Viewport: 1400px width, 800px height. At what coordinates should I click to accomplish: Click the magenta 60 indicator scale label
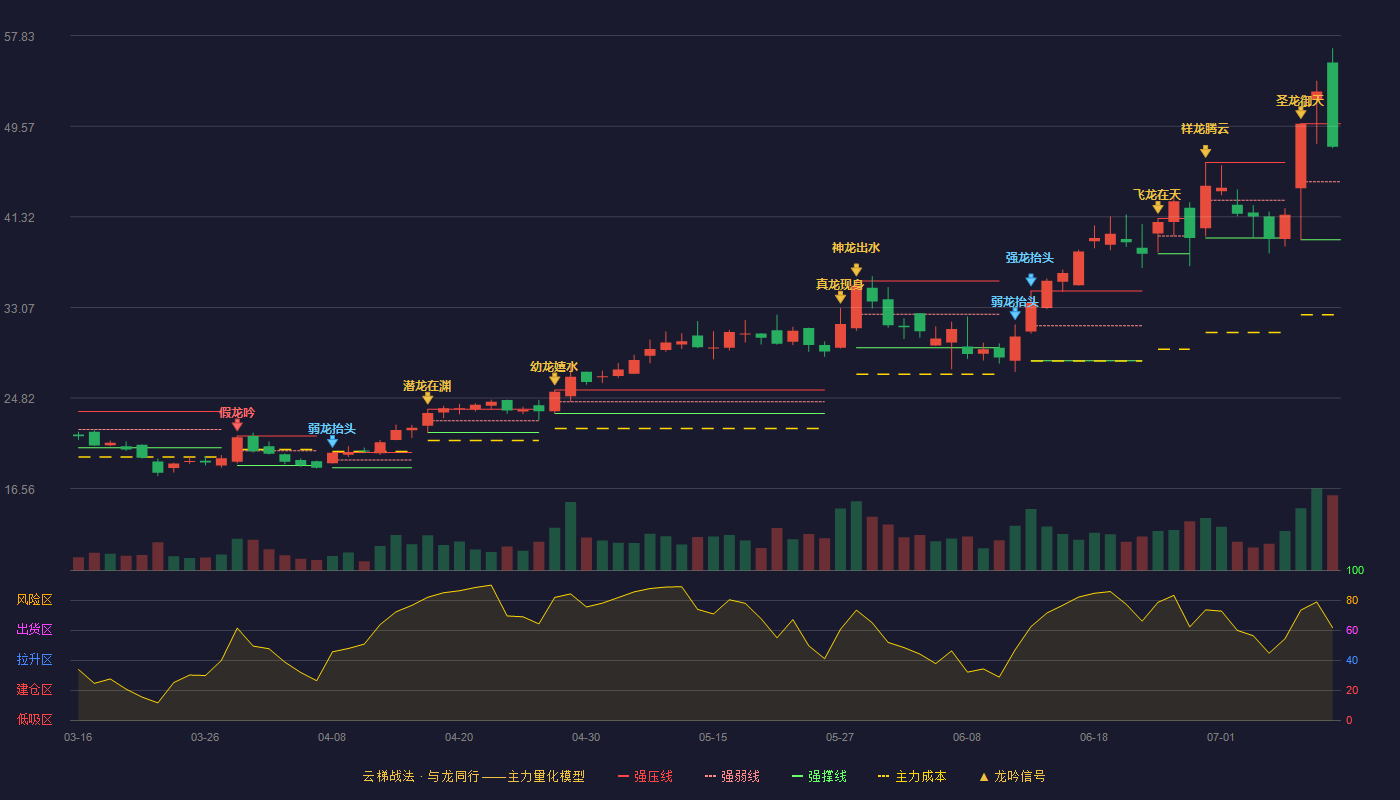click(x=1352, y=631)
